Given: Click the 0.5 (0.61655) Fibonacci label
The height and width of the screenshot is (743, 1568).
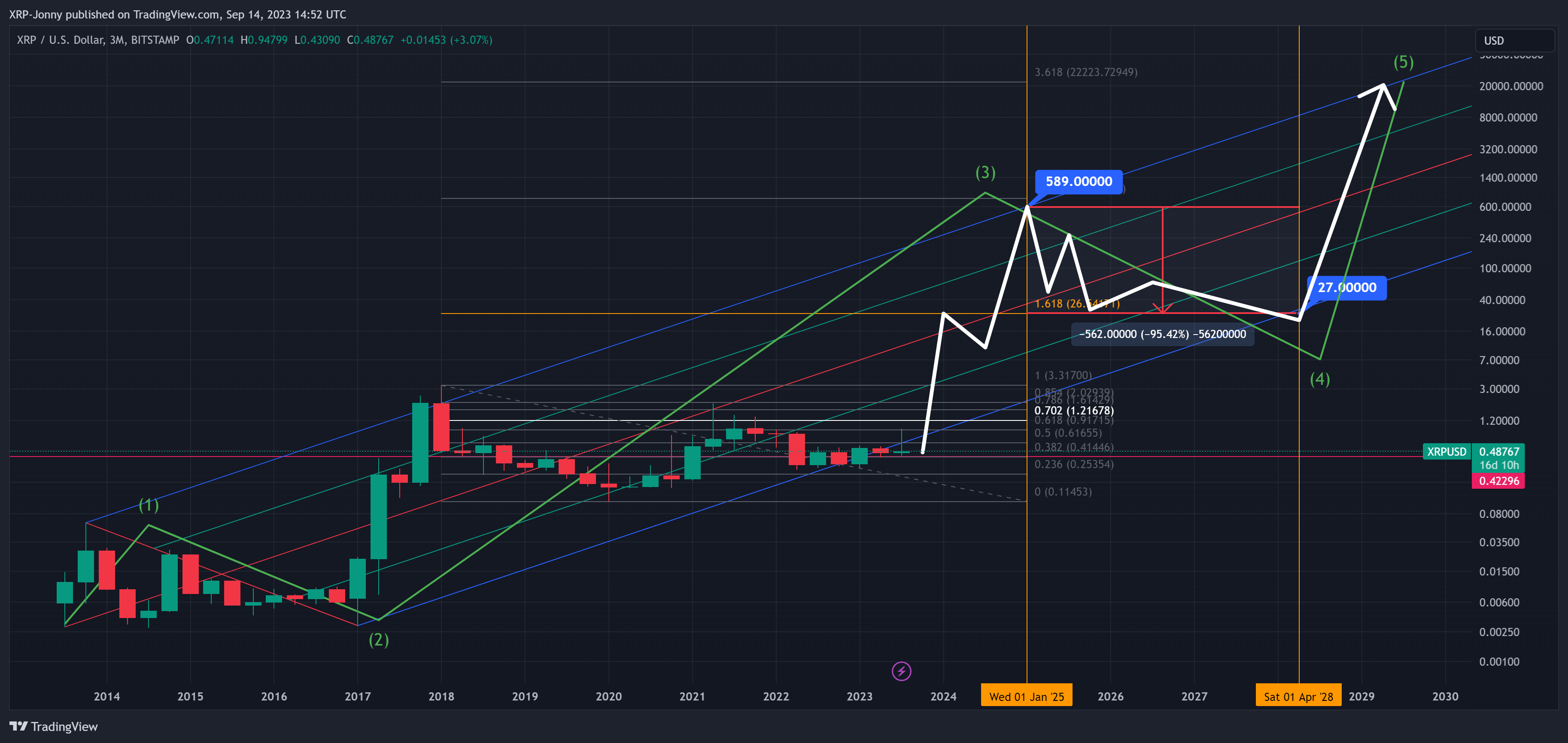Looking at the screenshot, I should 1068,433.
